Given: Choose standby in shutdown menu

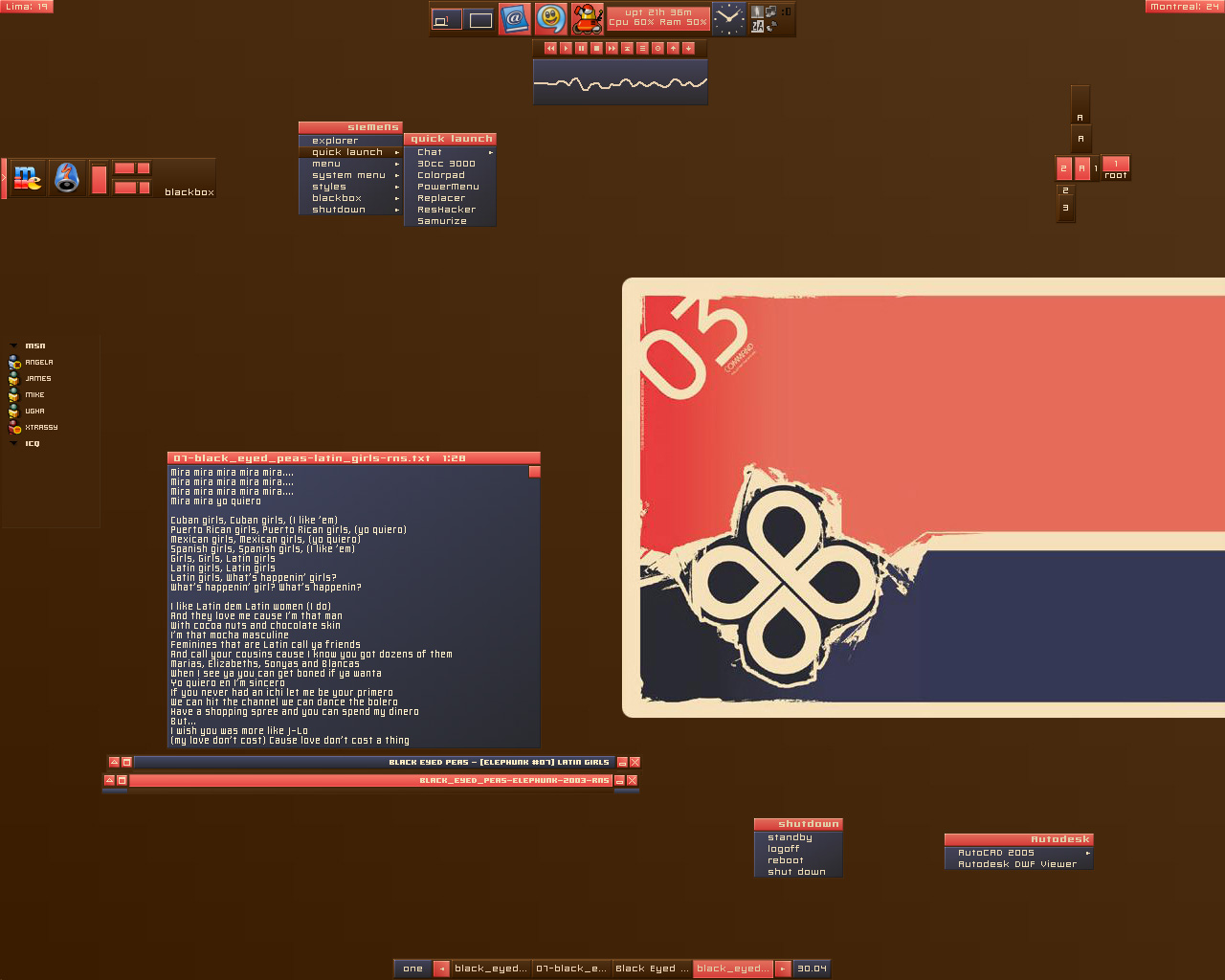Looking at the screenshot, I should (x=798, y=837).
